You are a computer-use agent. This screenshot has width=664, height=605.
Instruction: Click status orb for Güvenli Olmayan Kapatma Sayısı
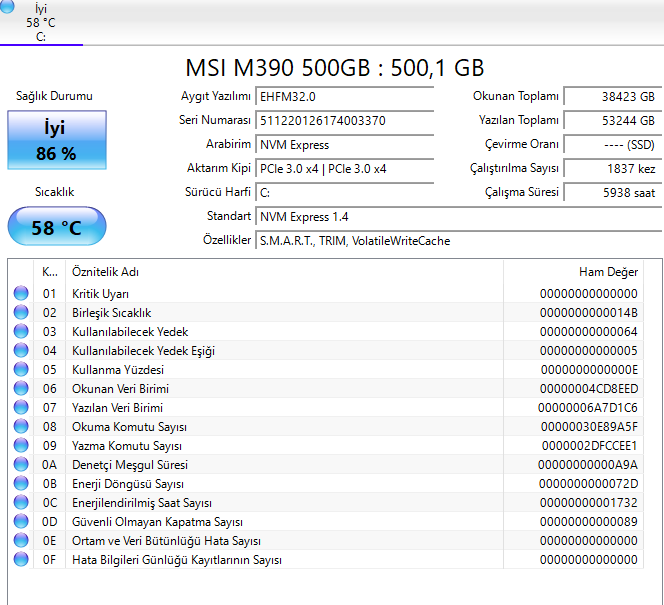coord(21,522)
